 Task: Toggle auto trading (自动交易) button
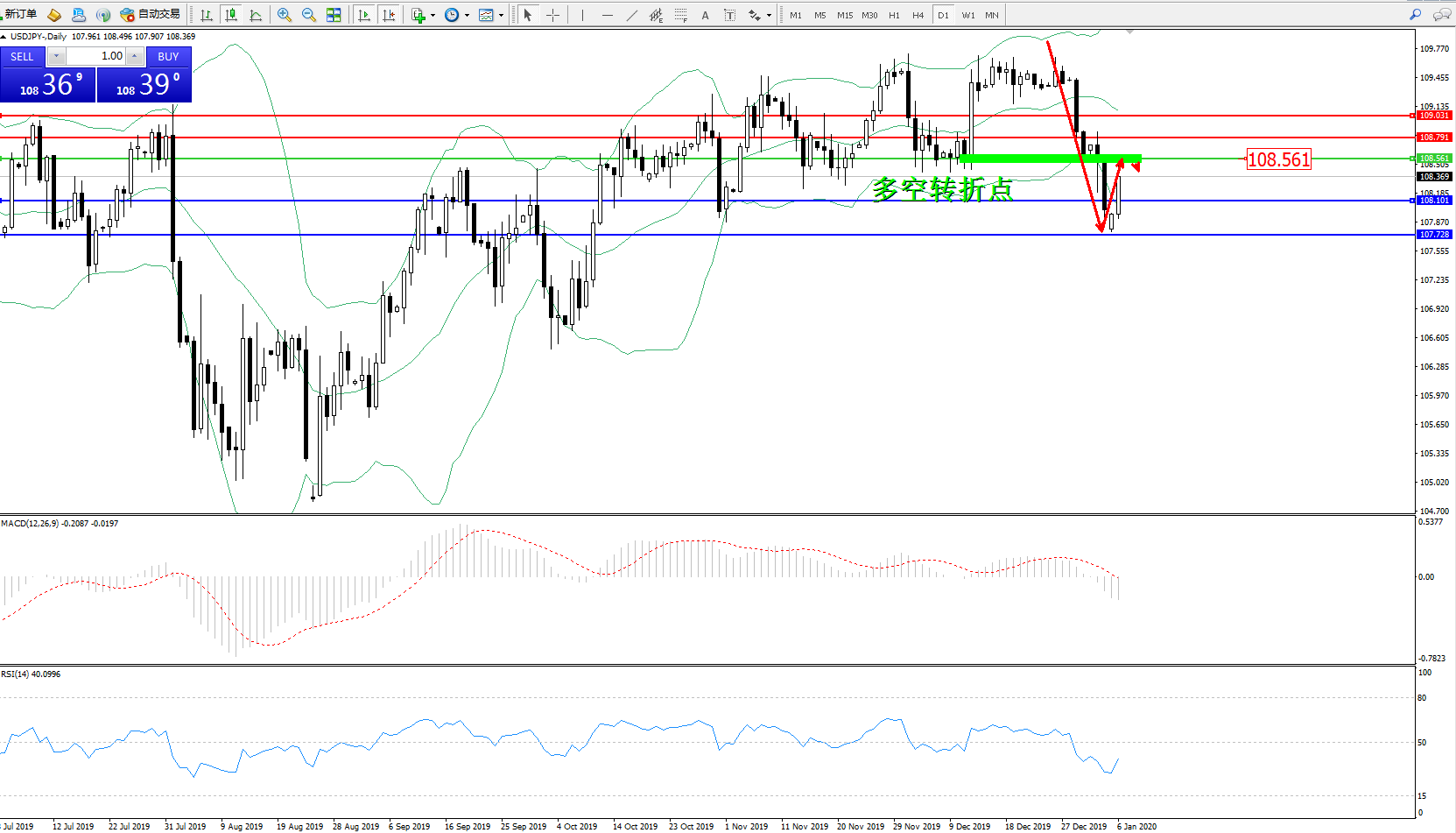click(x=151, y=14)
